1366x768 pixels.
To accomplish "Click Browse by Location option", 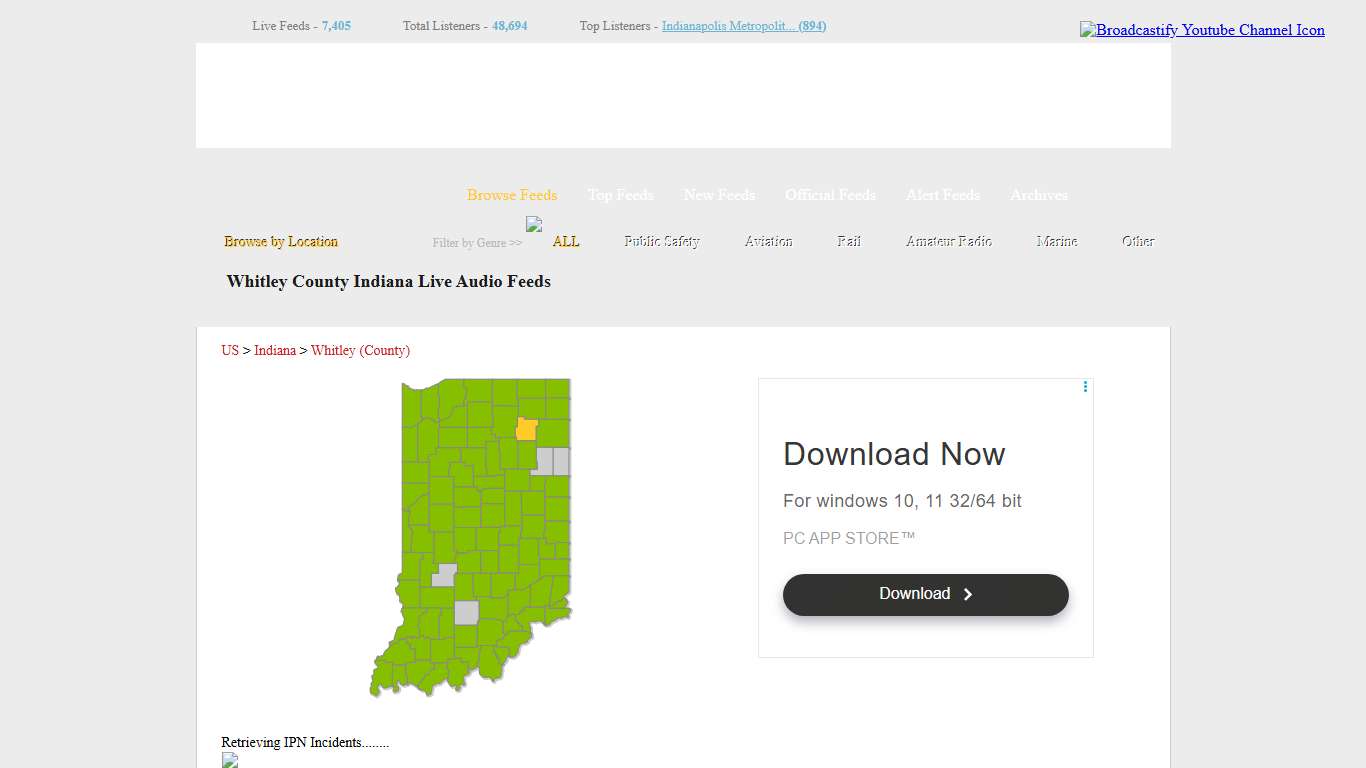I will coord(281,241).
